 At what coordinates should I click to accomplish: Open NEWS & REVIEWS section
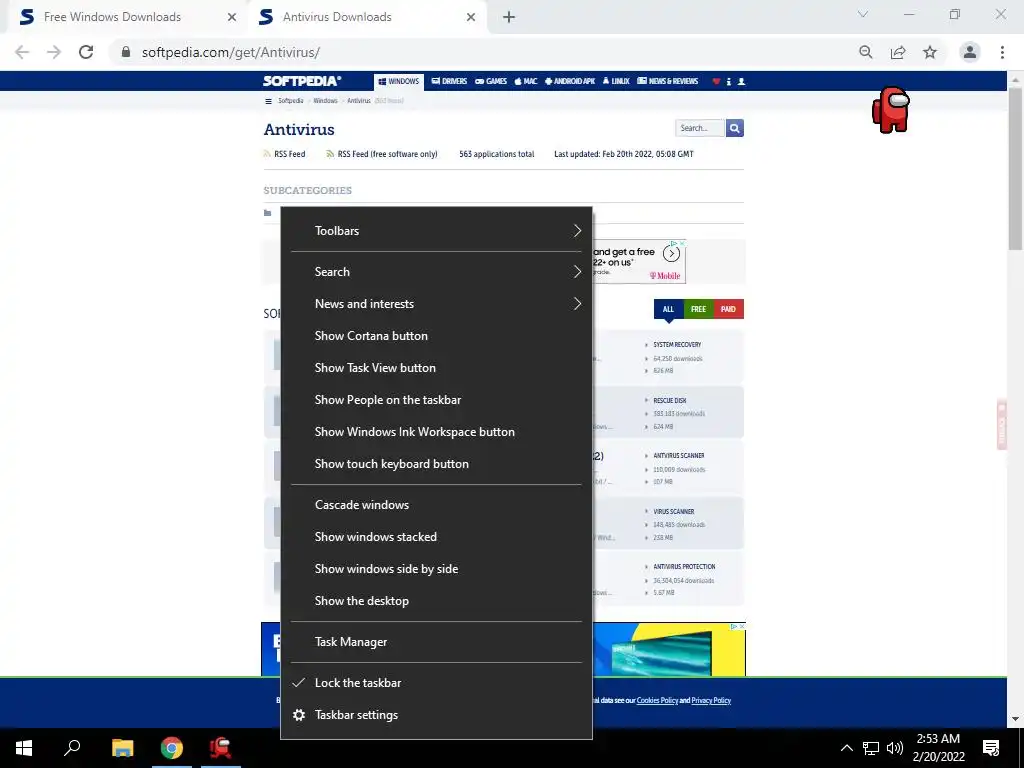click(x=667, y=82)
